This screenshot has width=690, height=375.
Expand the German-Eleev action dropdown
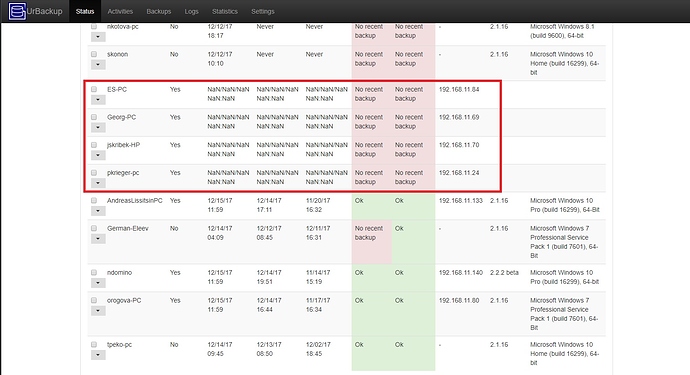click(x=98, y=239)
